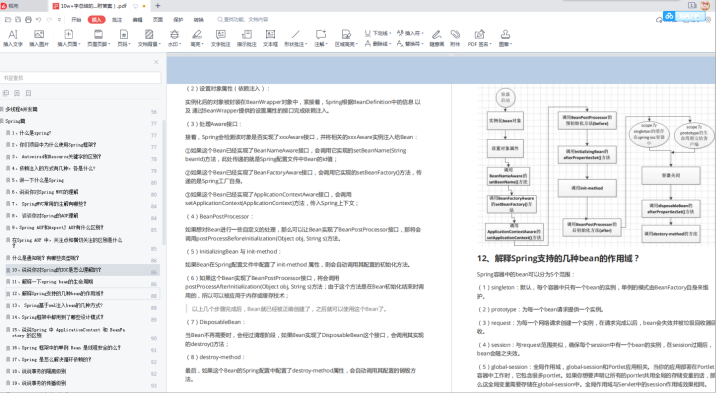Screen dimensions: 720x394
Task: Select the 文本框 (Text Box) tool
Action: click(x=270, y=38)
